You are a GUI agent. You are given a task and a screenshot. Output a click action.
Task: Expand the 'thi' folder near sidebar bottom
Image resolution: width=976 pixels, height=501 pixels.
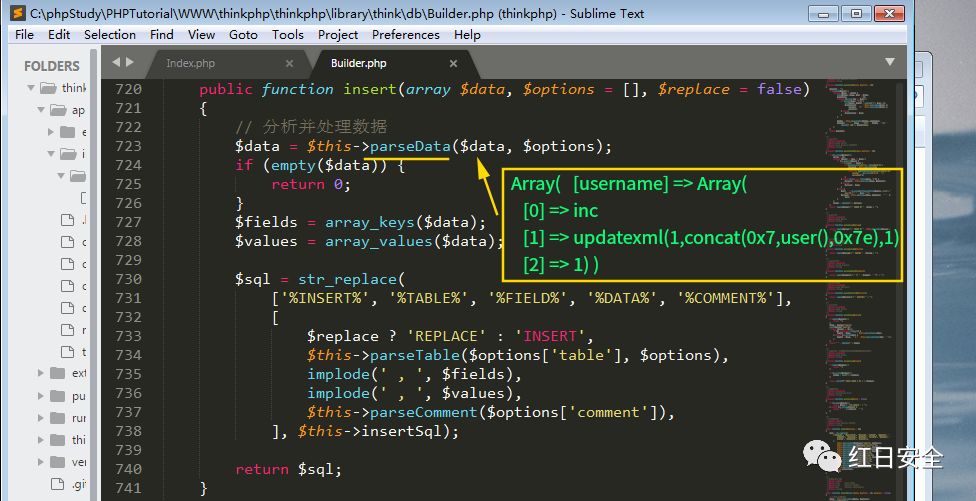[41, 439]
